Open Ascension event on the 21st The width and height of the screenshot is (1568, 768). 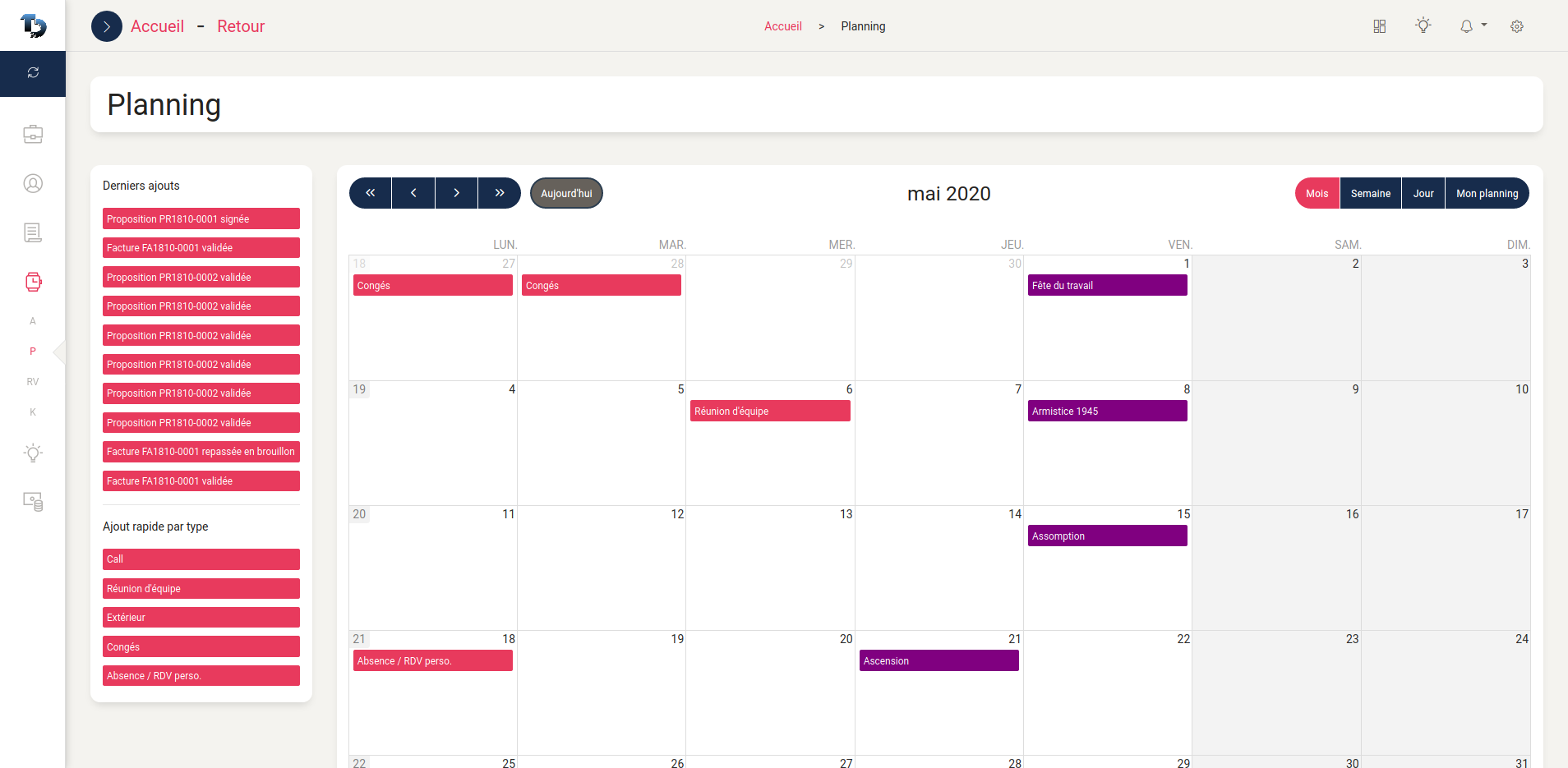939,660
